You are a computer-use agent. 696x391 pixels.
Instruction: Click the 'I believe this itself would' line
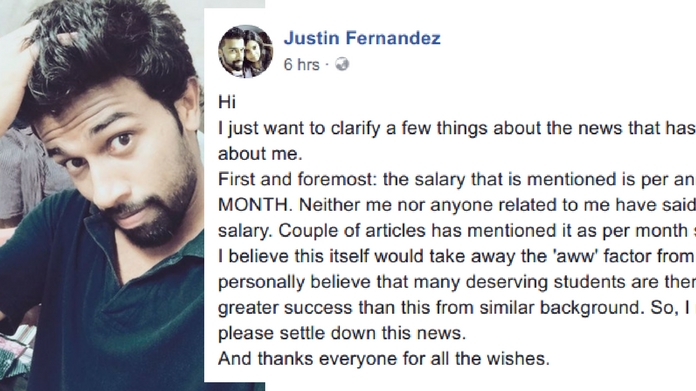tap(457, 257)
